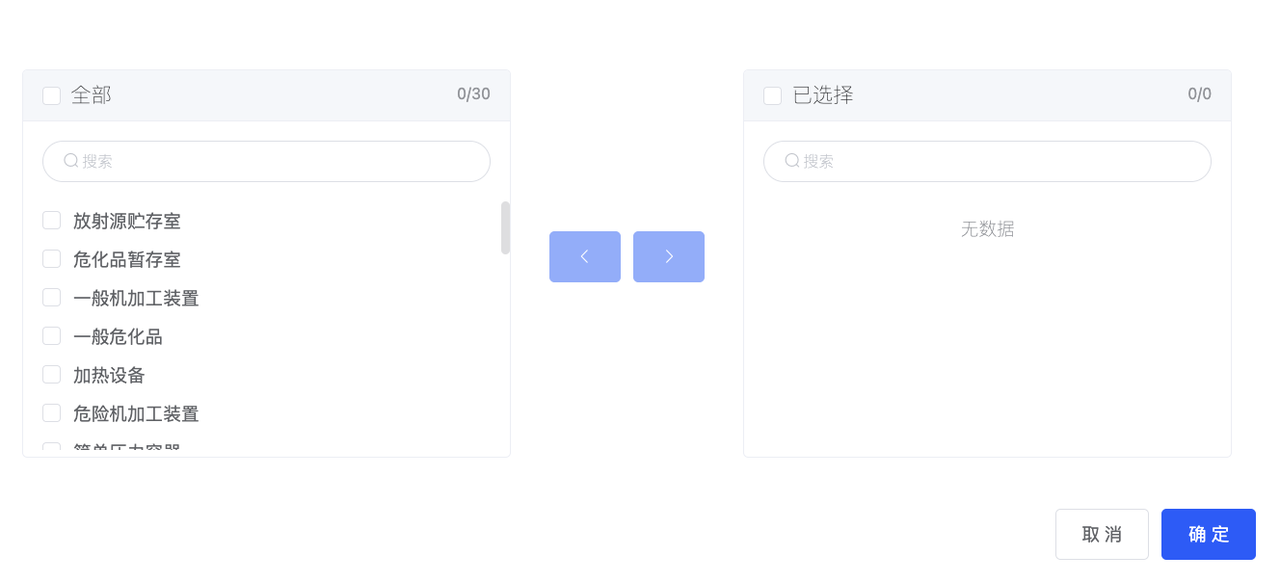Click search magnifier icon in 已选择 panel

point(792,160)
